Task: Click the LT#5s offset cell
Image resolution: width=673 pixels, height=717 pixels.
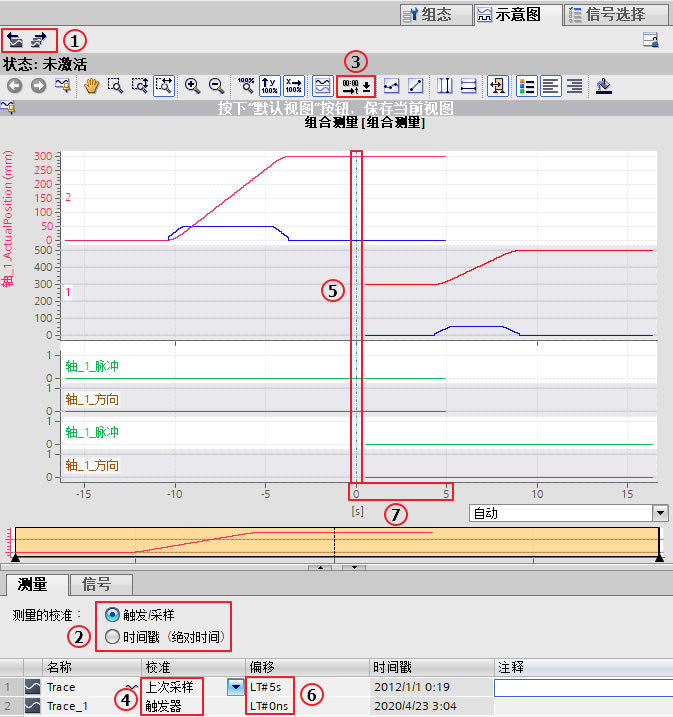Action: point(266,687)
